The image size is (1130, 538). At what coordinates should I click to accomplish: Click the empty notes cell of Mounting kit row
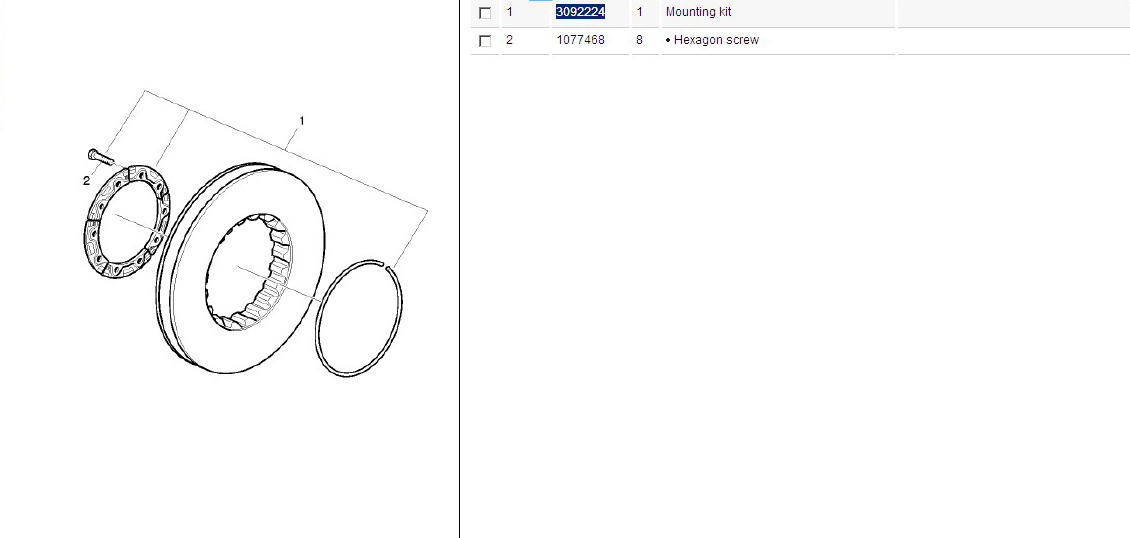click(1013, 13)
